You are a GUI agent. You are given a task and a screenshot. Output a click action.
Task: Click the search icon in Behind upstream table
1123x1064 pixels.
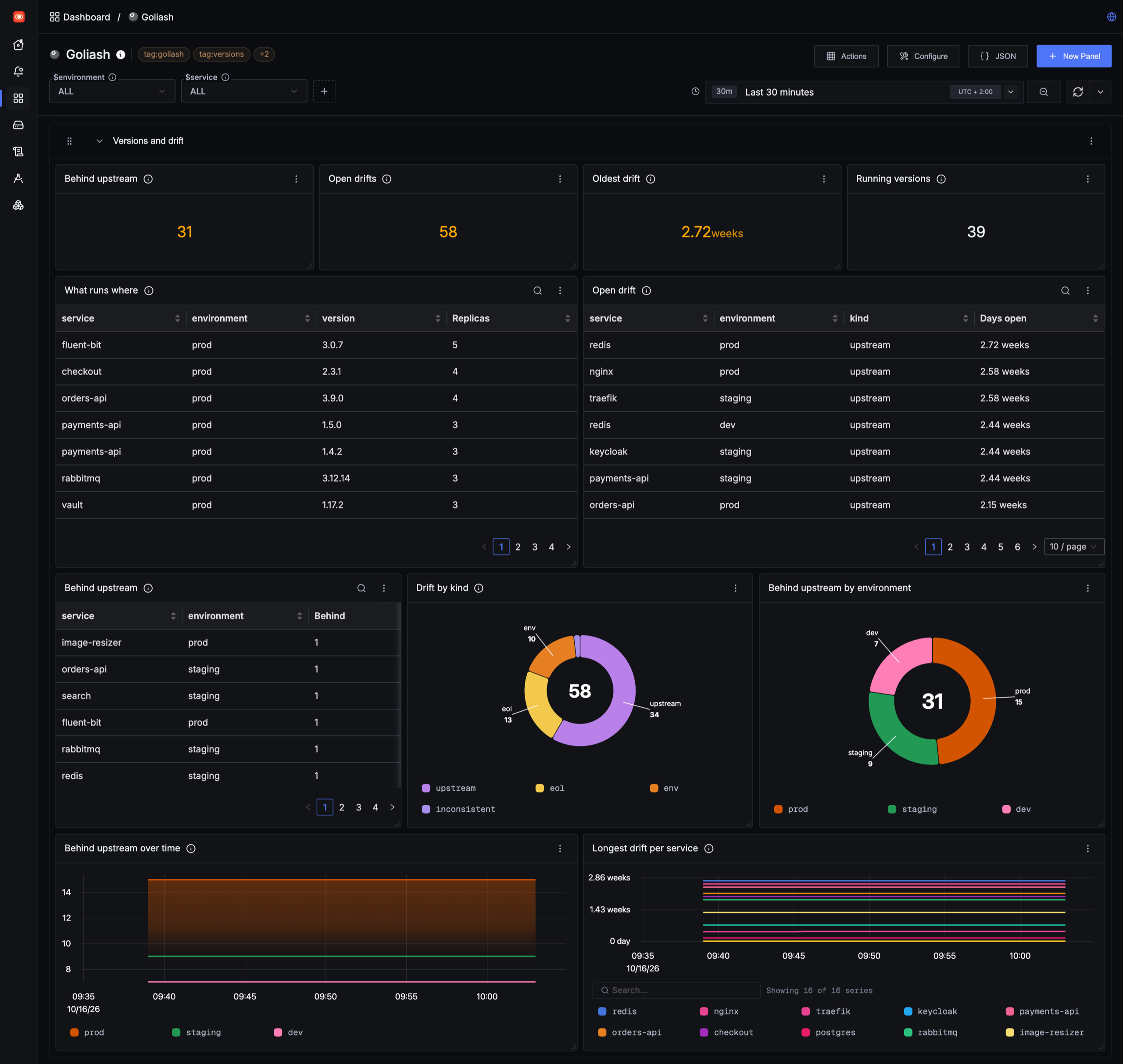click(x=361, y=588)
